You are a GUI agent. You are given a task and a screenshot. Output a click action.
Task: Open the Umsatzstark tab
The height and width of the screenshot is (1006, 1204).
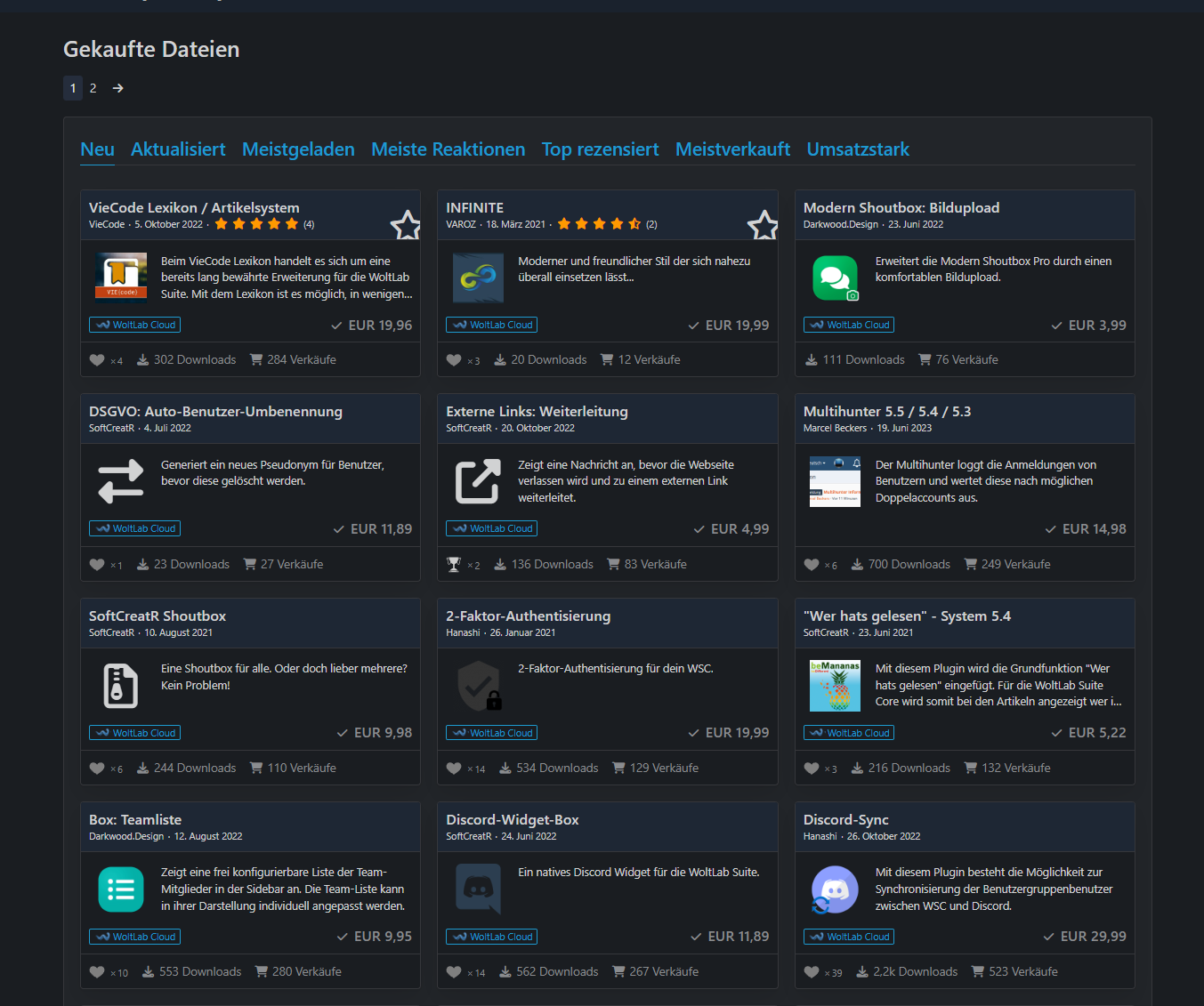[858, 149]
